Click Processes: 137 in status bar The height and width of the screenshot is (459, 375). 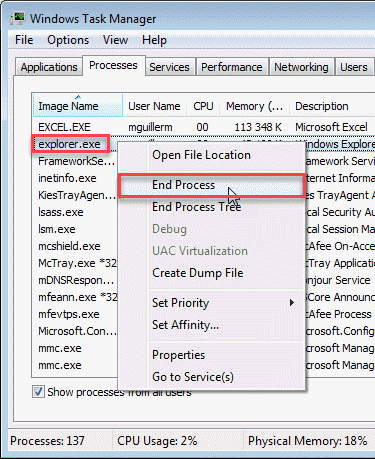[47, 441]
